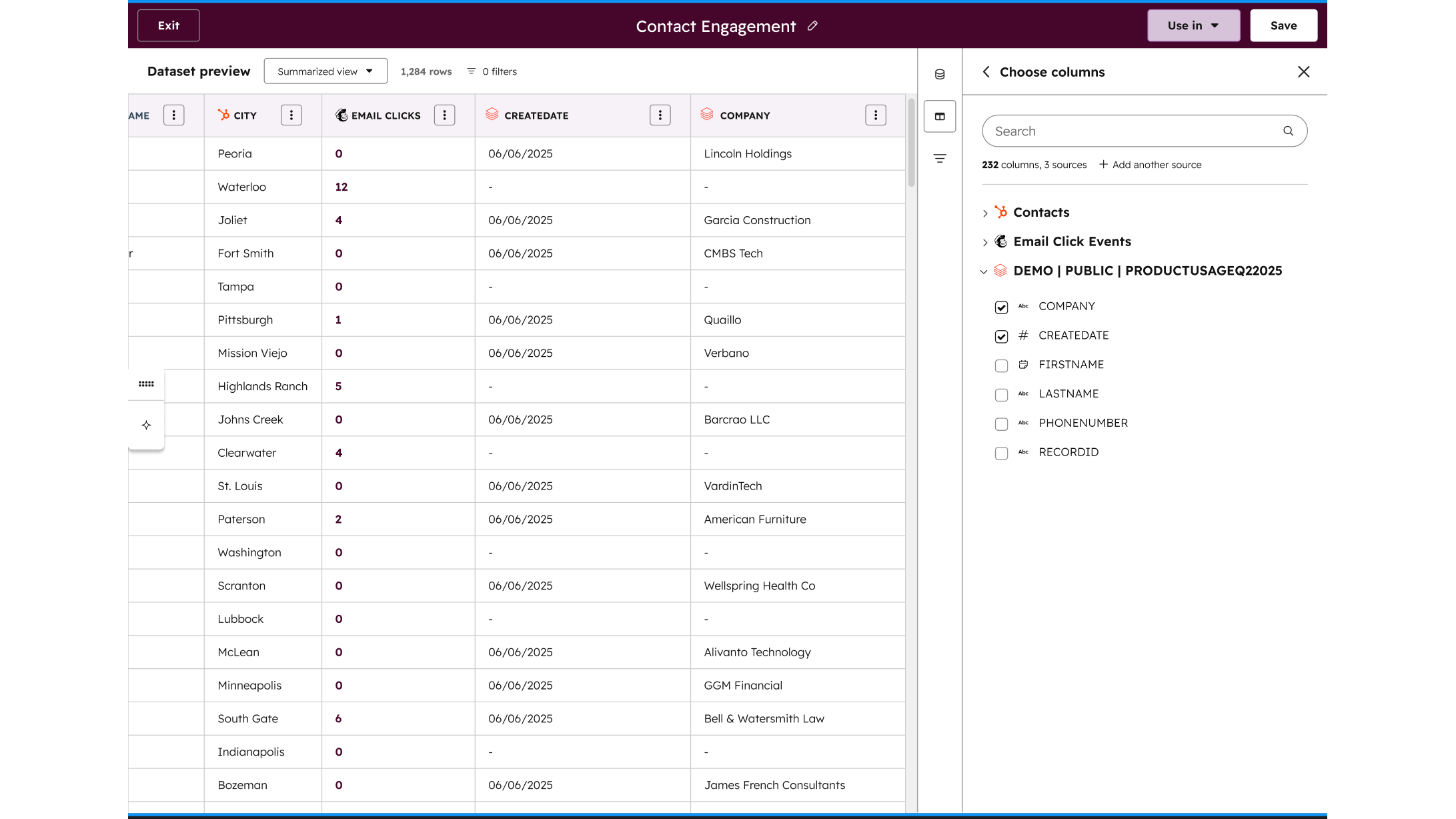Click the sparkle AI assistant icon
Screen dimensions: 1456x819
(146, 425)
